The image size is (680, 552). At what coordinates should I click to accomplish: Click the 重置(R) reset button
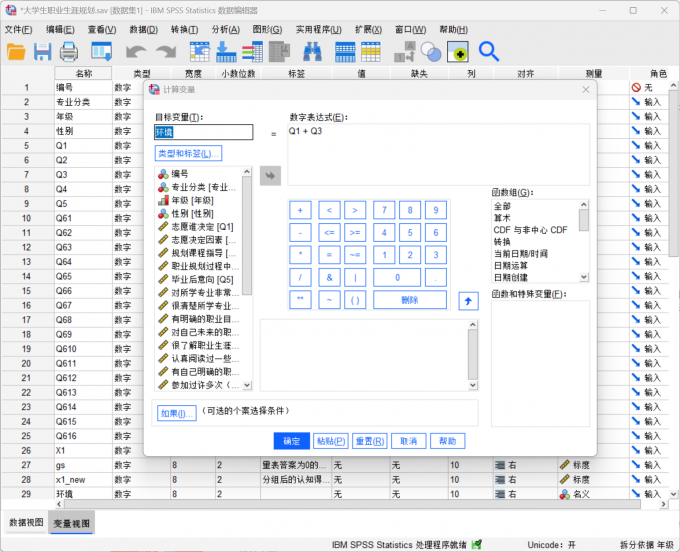[370, 441]
